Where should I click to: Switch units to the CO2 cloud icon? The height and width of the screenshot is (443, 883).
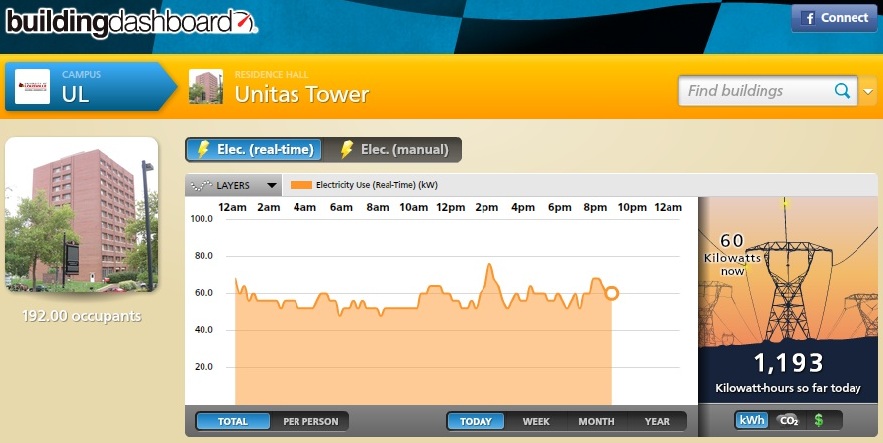[789, 421]
